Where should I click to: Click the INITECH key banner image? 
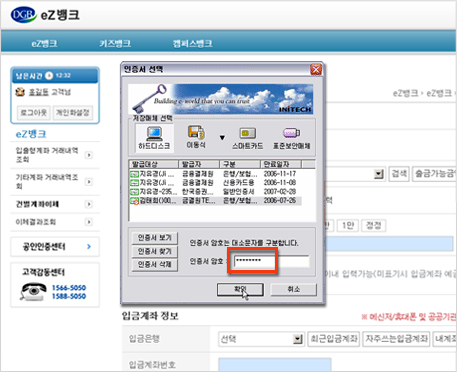221,99
